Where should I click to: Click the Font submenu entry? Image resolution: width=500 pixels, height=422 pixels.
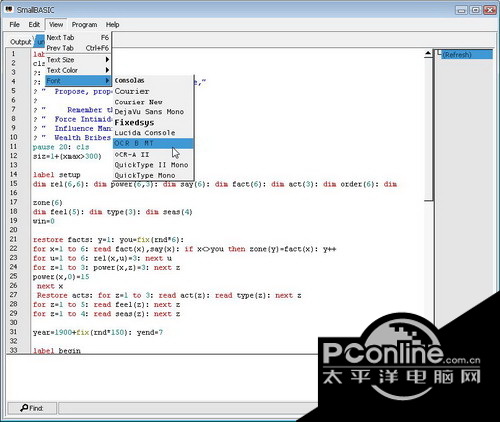tap(78, 81)
